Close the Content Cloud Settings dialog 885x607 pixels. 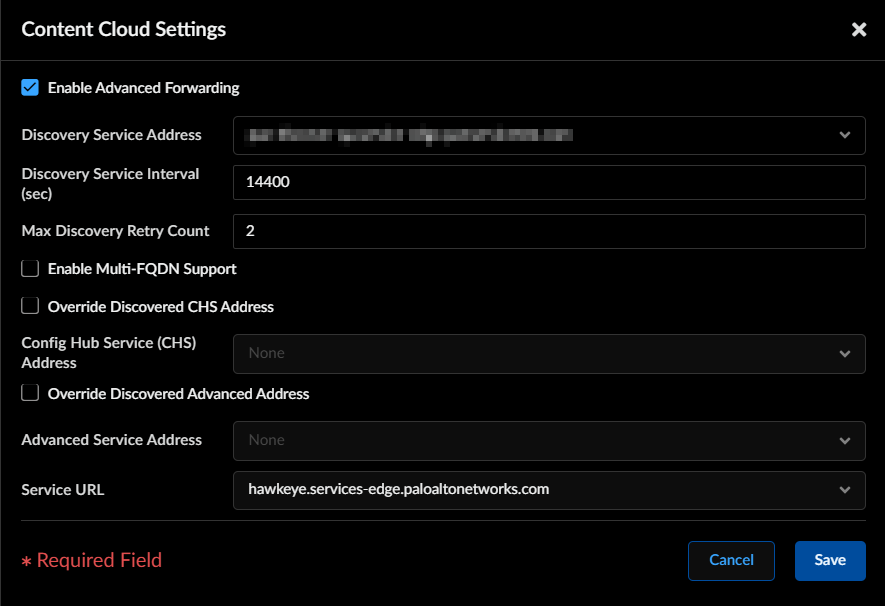[x=858, y=29]
